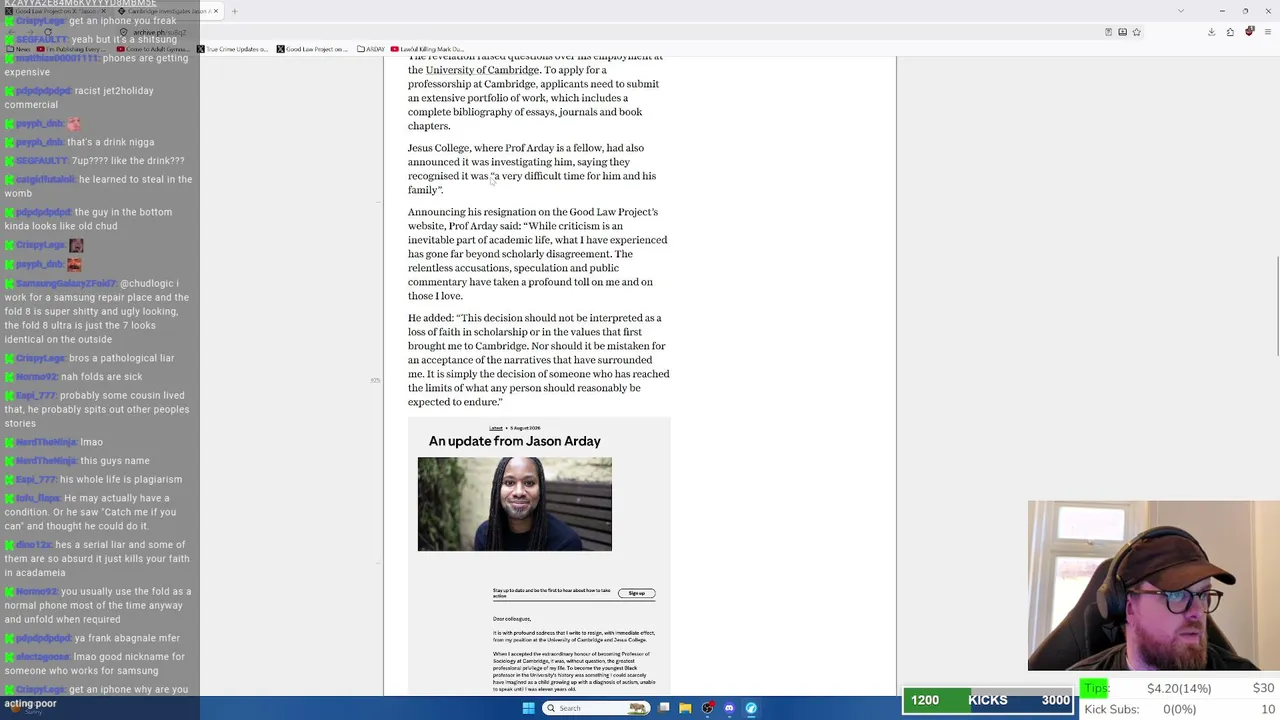
Task: Open the blue browser icon in taskbar
Action: 751,708
